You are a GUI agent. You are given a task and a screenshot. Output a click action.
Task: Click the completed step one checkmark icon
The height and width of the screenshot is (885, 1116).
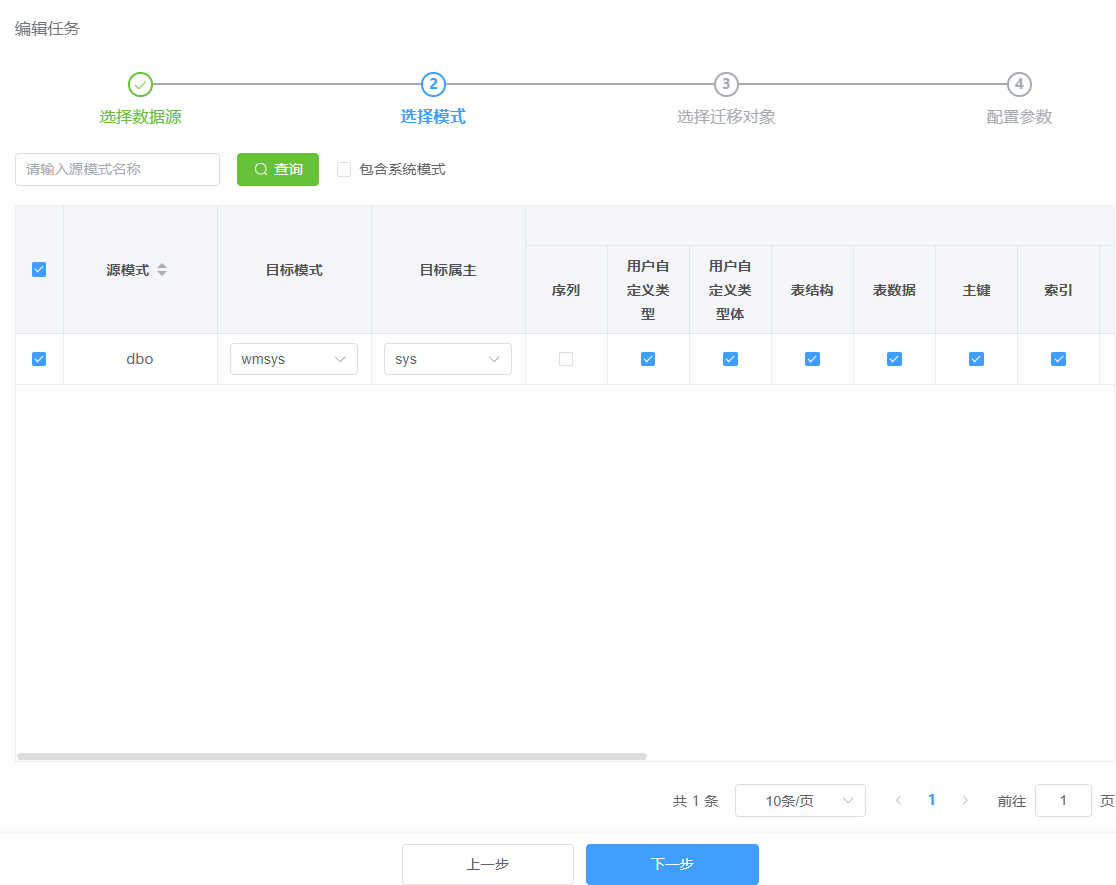tap(140, 84)
